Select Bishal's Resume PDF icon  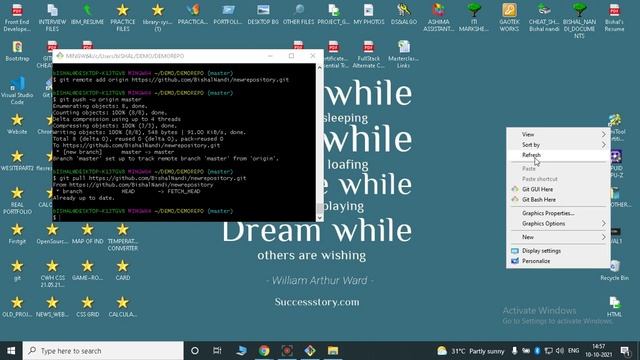tap(614, 17)
